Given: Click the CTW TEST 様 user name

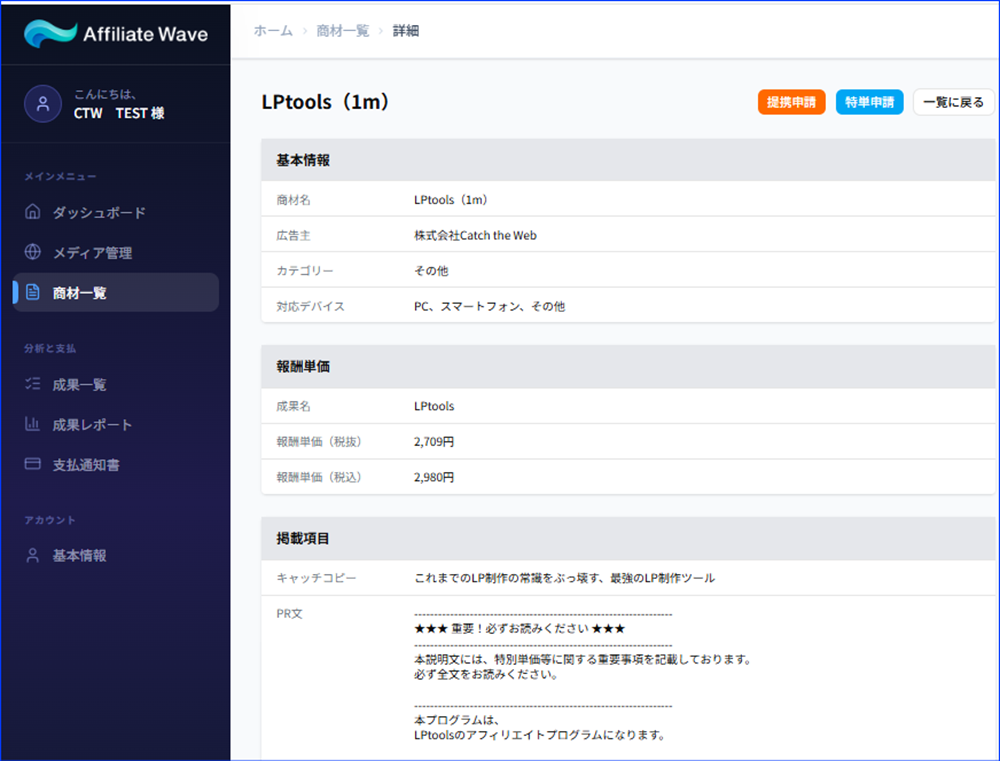Looking at the screenshot, I should pos(119,114).
